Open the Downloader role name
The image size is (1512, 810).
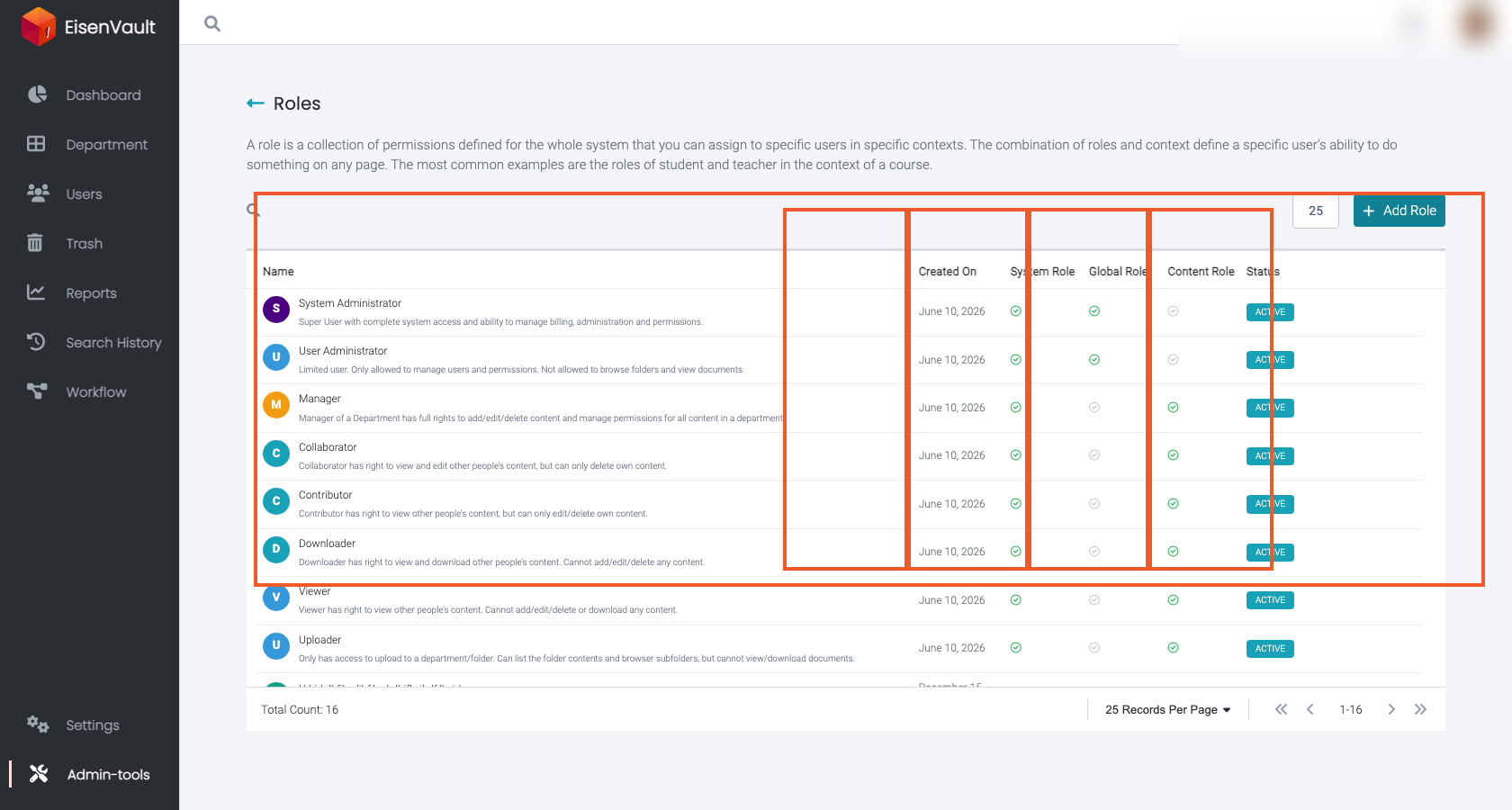[327, 544]
